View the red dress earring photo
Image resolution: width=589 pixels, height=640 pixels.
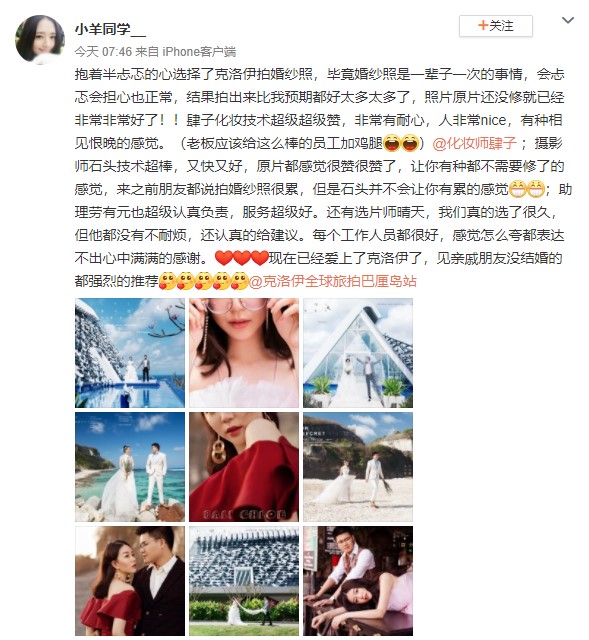(x=244, y=467)
